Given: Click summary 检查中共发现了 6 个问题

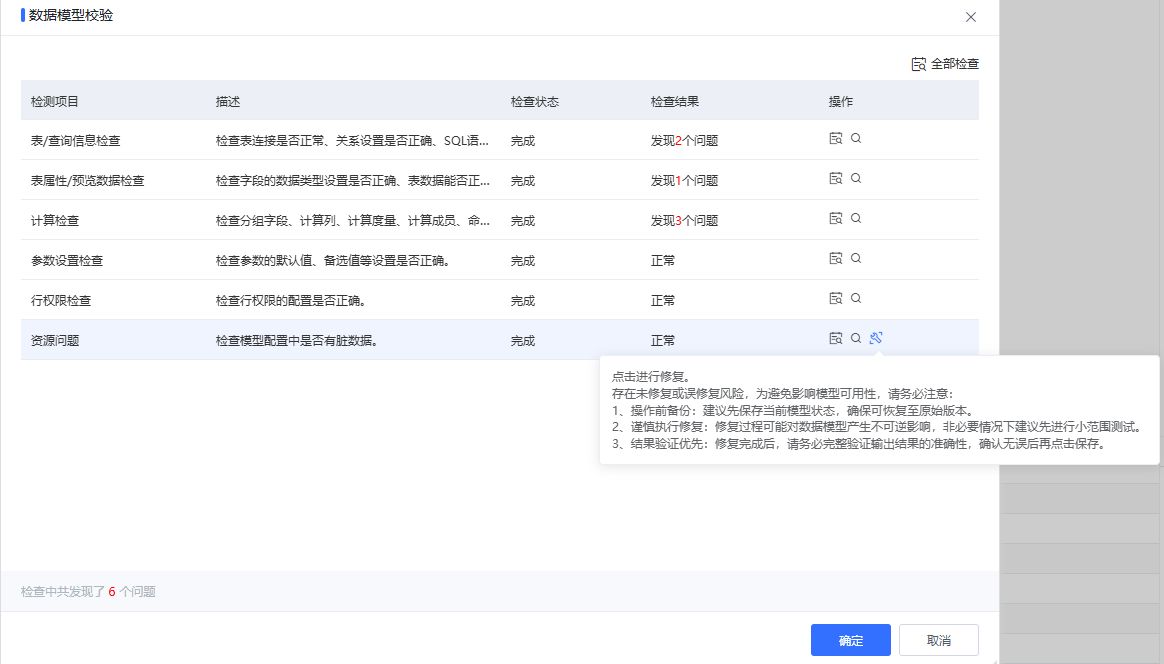Looking at the screenshot, I should (x=88, y=592).
